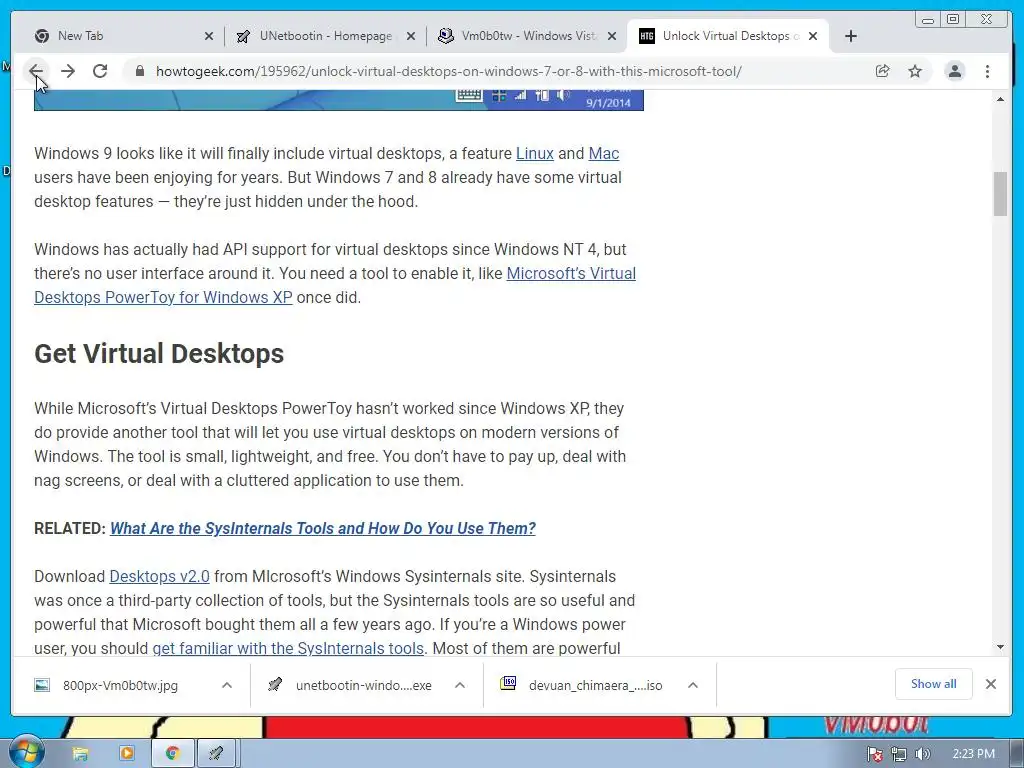Open What Are the SysInternals Tools link

pyautogui.click(x=323, y=528)
